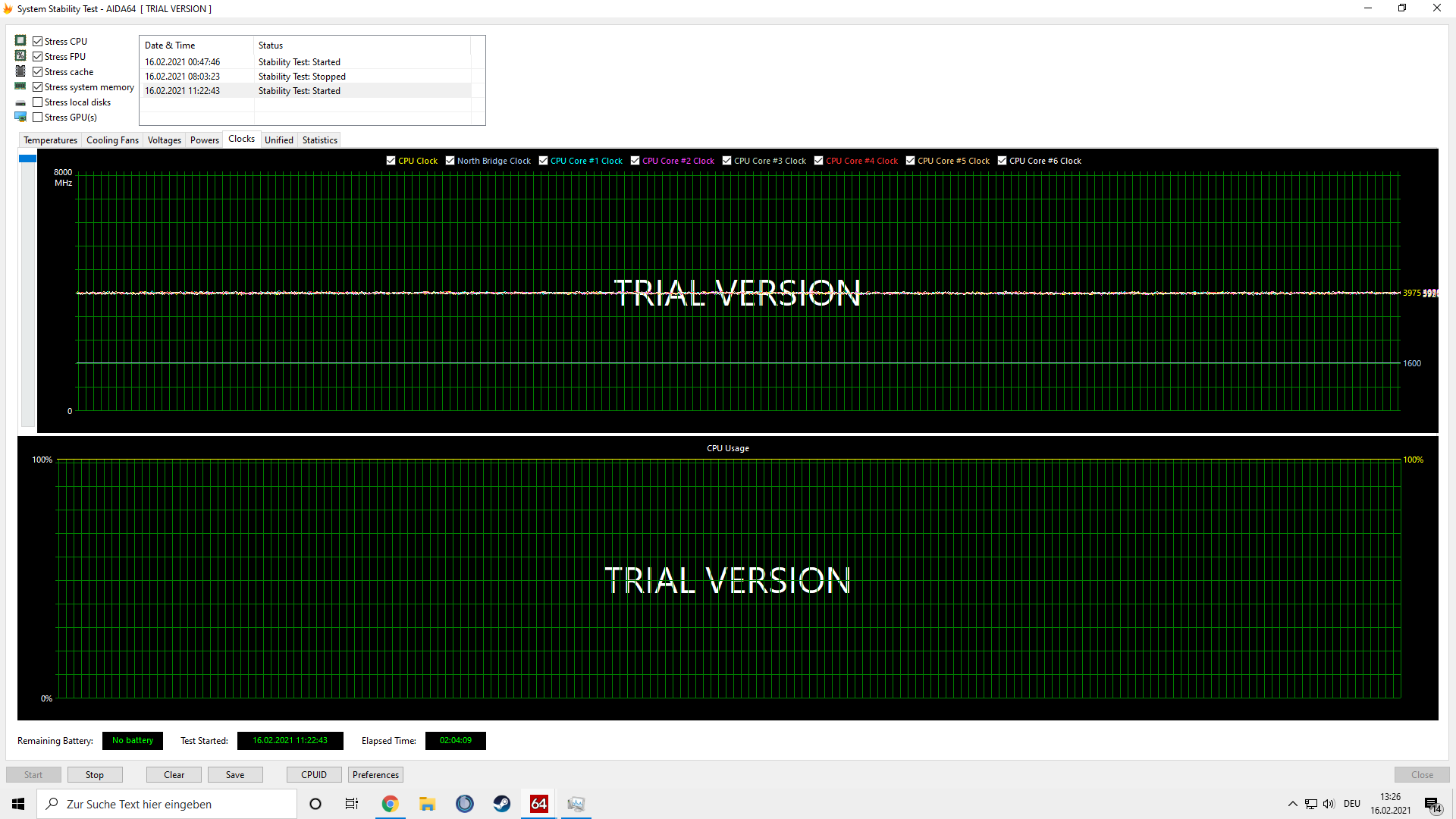Show hidden system tray icons chevron
Screen dimensions: 1456x819
[x=1292, y=804]
